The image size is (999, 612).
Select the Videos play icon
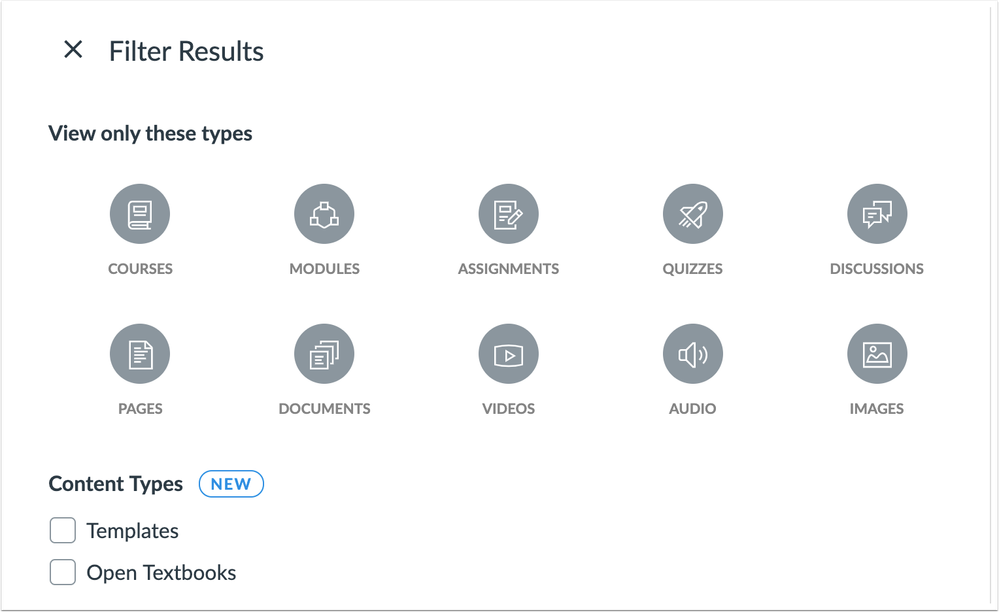tap(508, 353)
